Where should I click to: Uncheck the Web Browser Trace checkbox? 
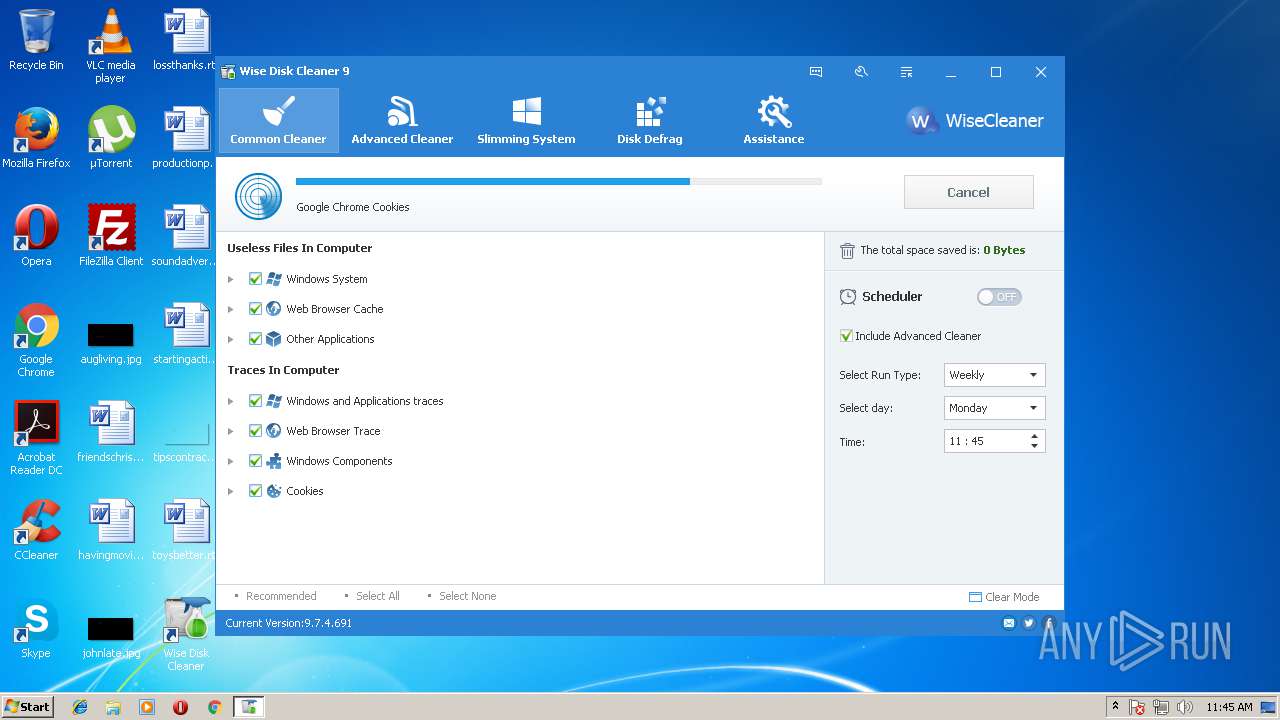[x=255, y=431]
